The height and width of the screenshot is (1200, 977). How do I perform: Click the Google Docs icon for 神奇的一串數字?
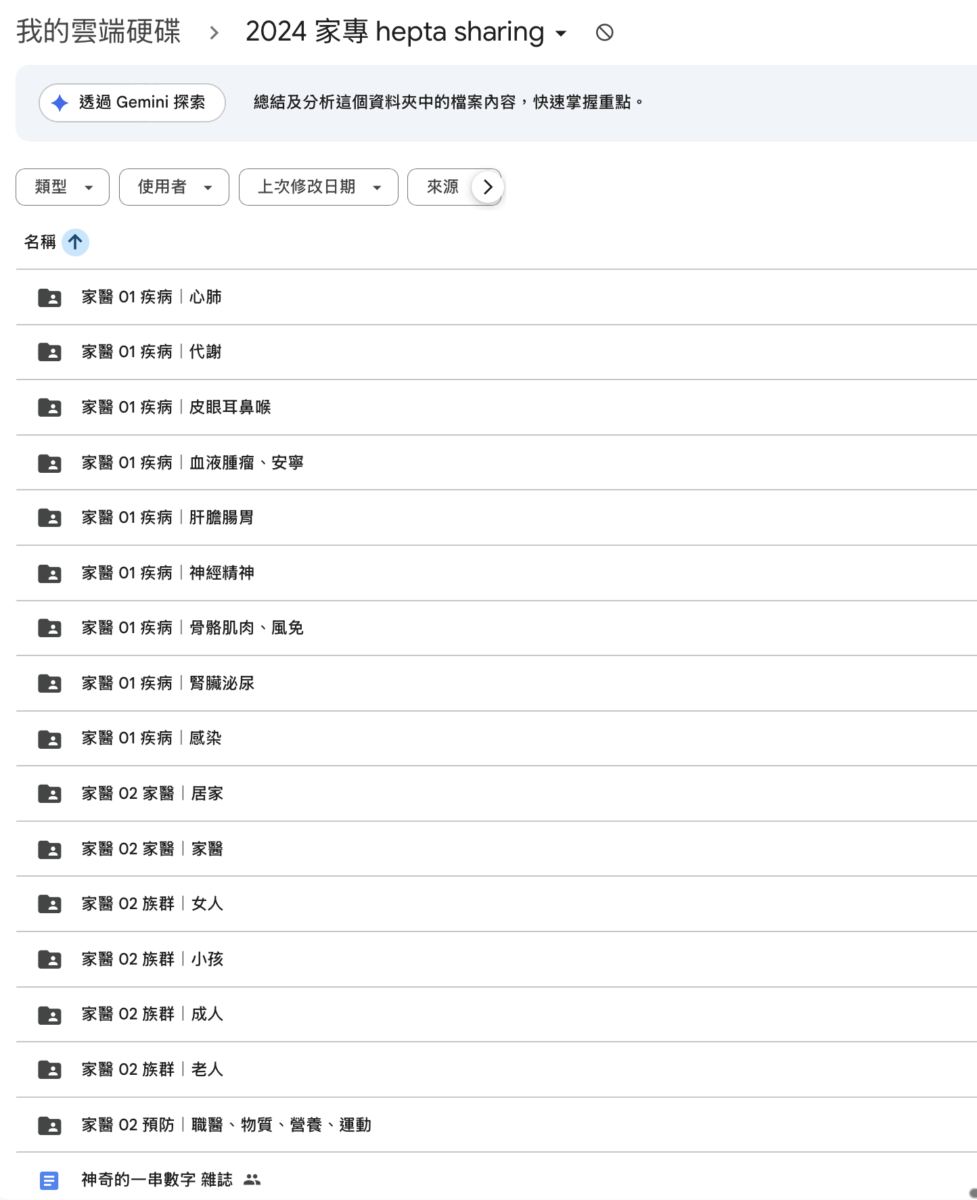point(49,1180)
